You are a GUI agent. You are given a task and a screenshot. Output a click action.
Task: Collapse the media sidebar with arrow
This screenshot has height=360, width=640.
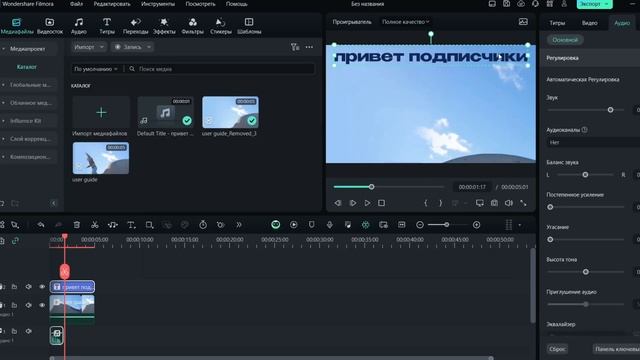click(53, 203)
